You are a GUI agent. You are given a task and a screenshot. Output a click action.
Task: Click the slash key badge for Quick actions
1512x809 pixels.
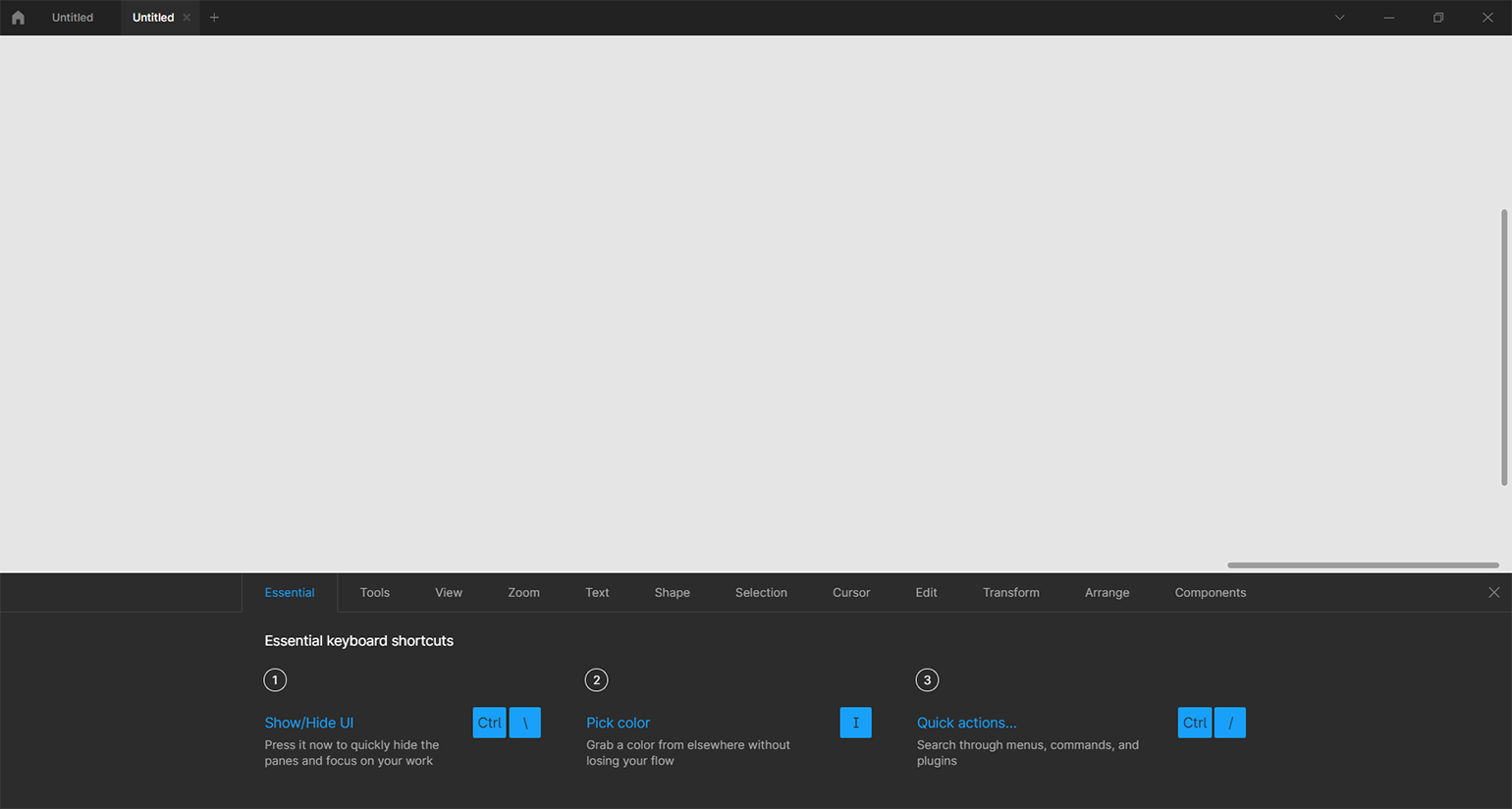1230,723
